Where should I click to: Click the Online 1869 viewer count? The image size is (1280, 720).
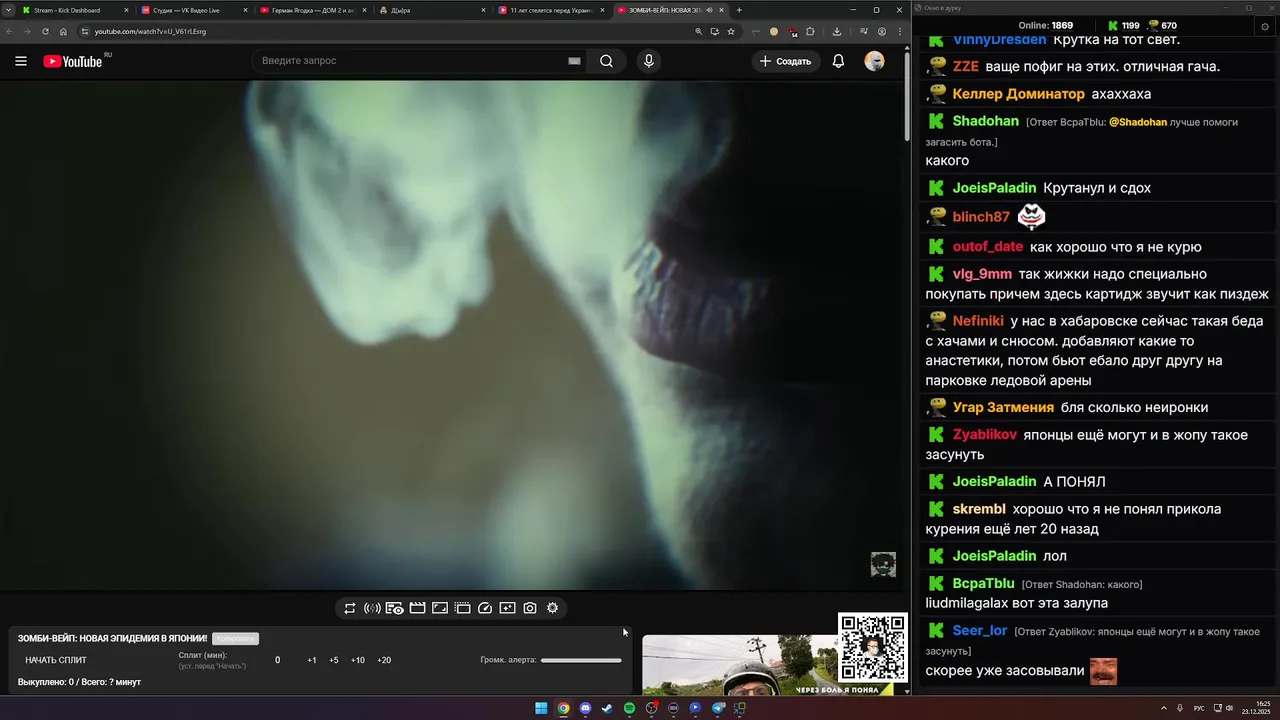pos(1045,25)
